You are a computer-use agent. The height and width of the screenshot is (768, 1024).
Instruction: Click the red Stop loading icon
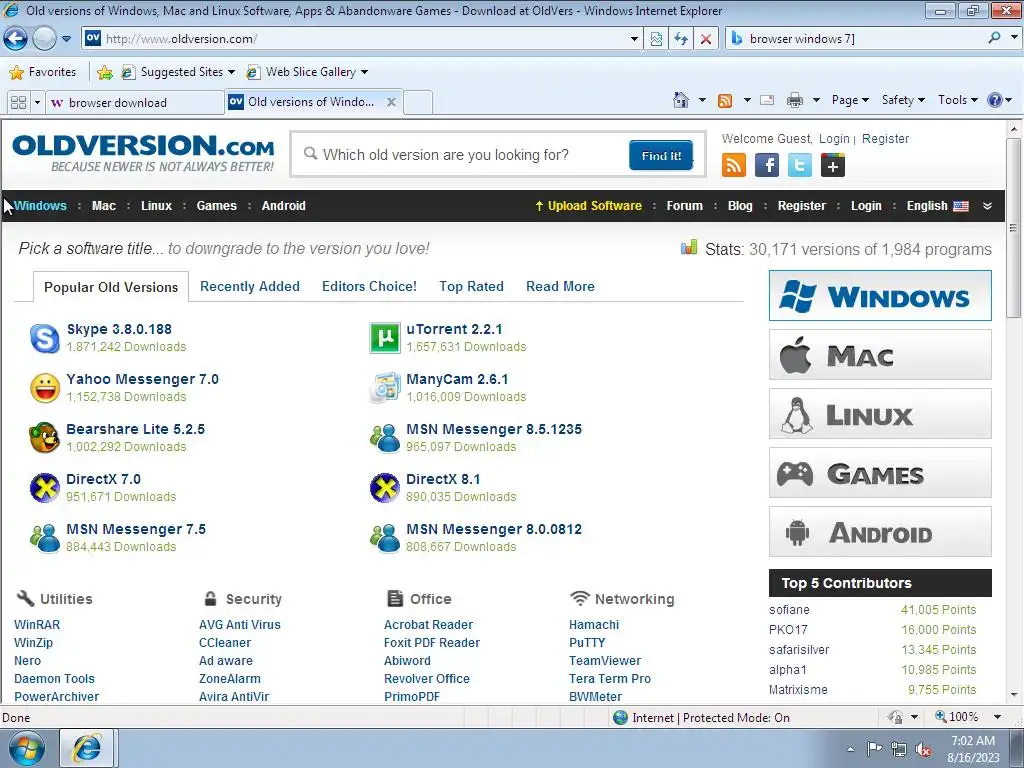[706, 39]
